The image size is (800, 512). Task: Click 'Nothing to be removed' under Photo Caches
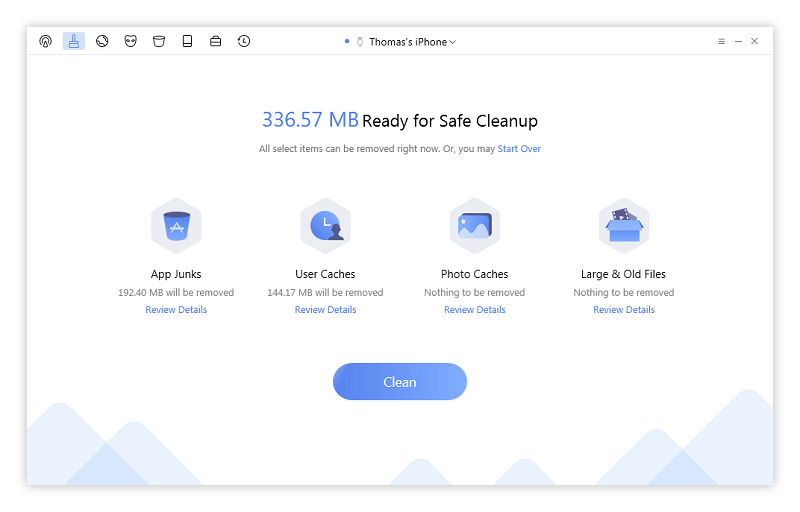pyautogui.click(x=474, y=293)
